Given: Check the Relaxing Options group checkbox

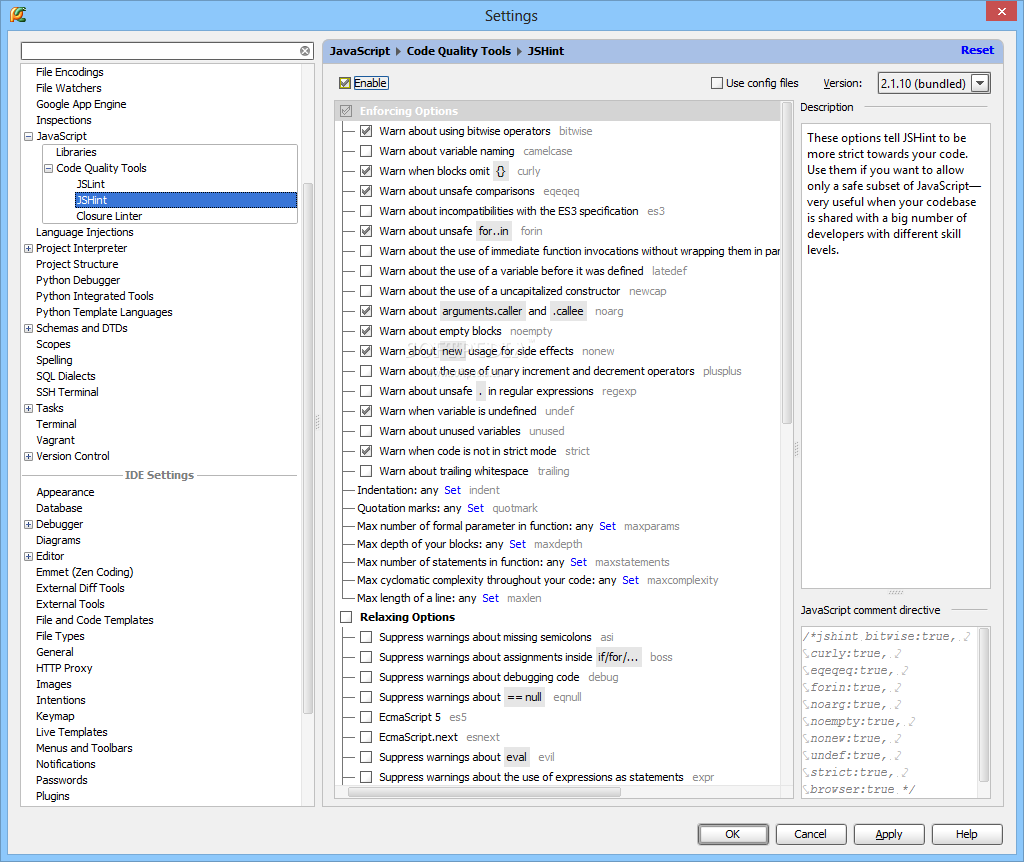Looking at the screenshot, I should (x=346, y=617).
